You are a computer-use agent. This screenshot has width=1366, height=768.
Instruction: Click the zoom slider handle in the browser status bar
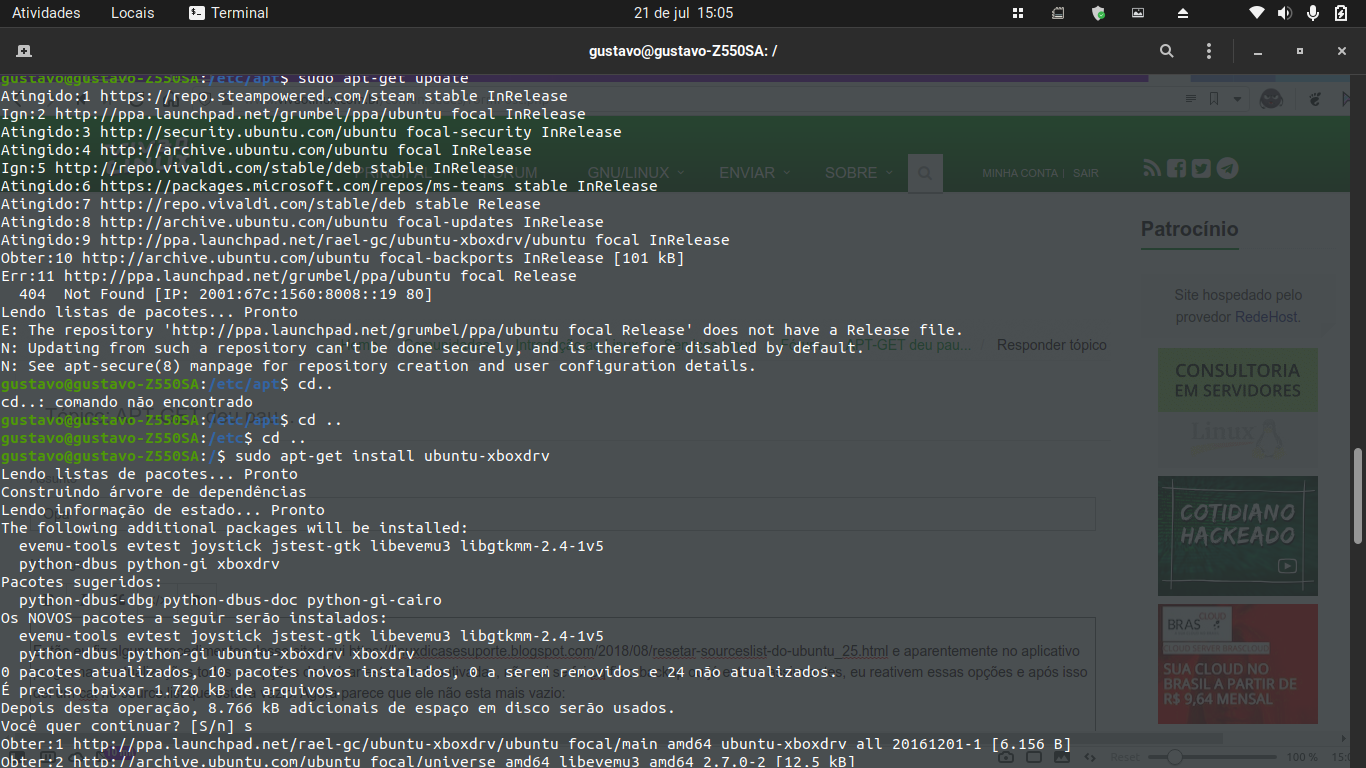(1175, 758)
